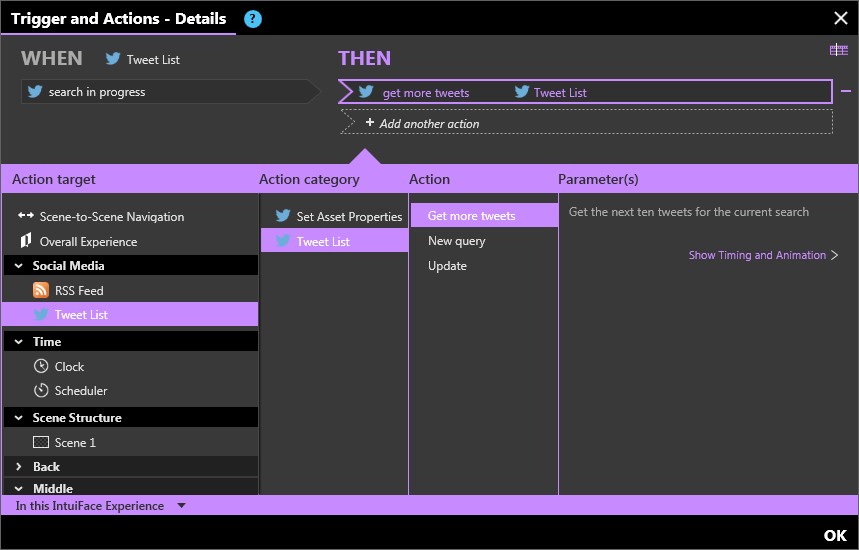Open help with the blue question mark icon

click(253, 19)
